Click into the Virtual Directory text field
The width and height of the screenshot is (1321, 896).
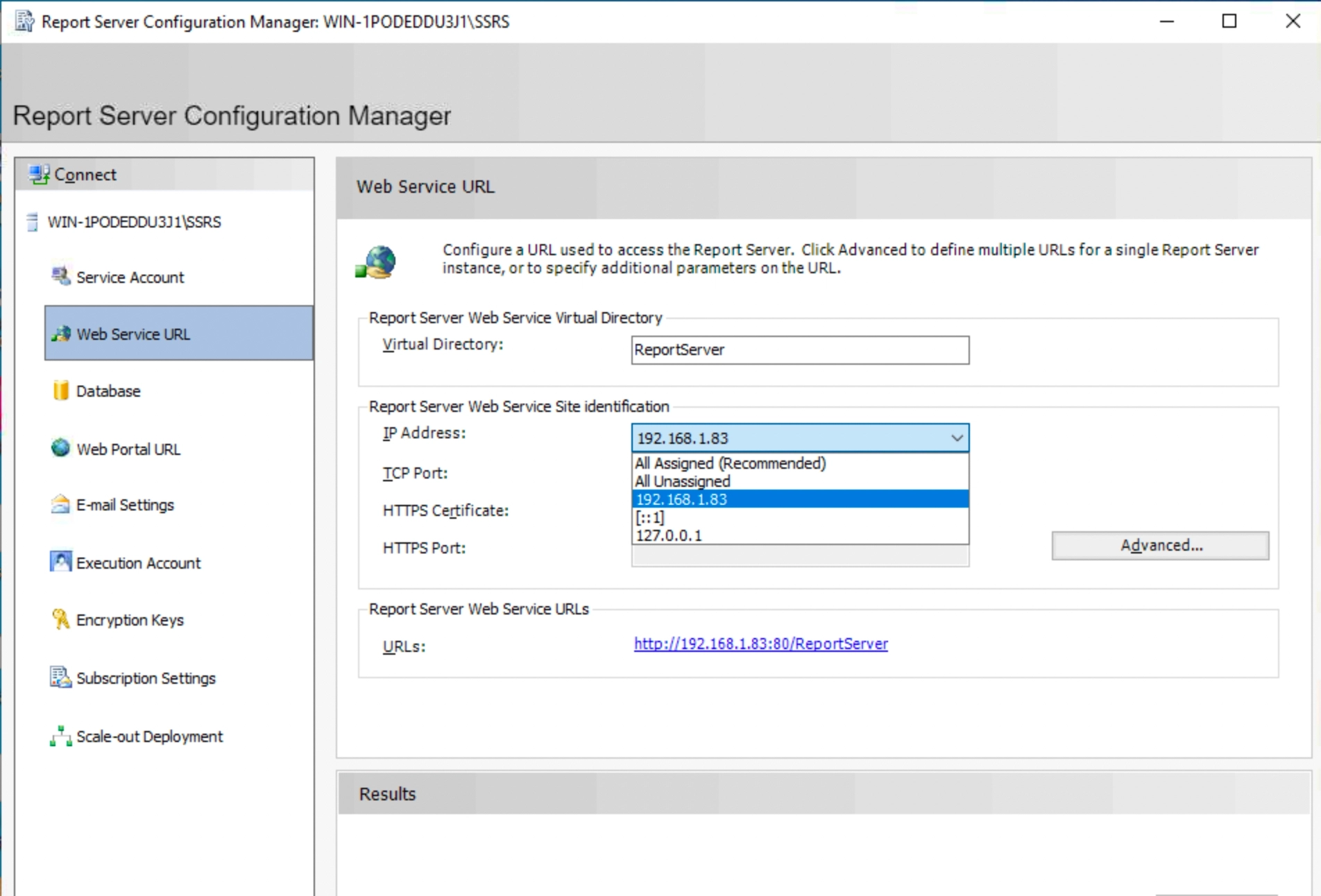coord(799,350)
